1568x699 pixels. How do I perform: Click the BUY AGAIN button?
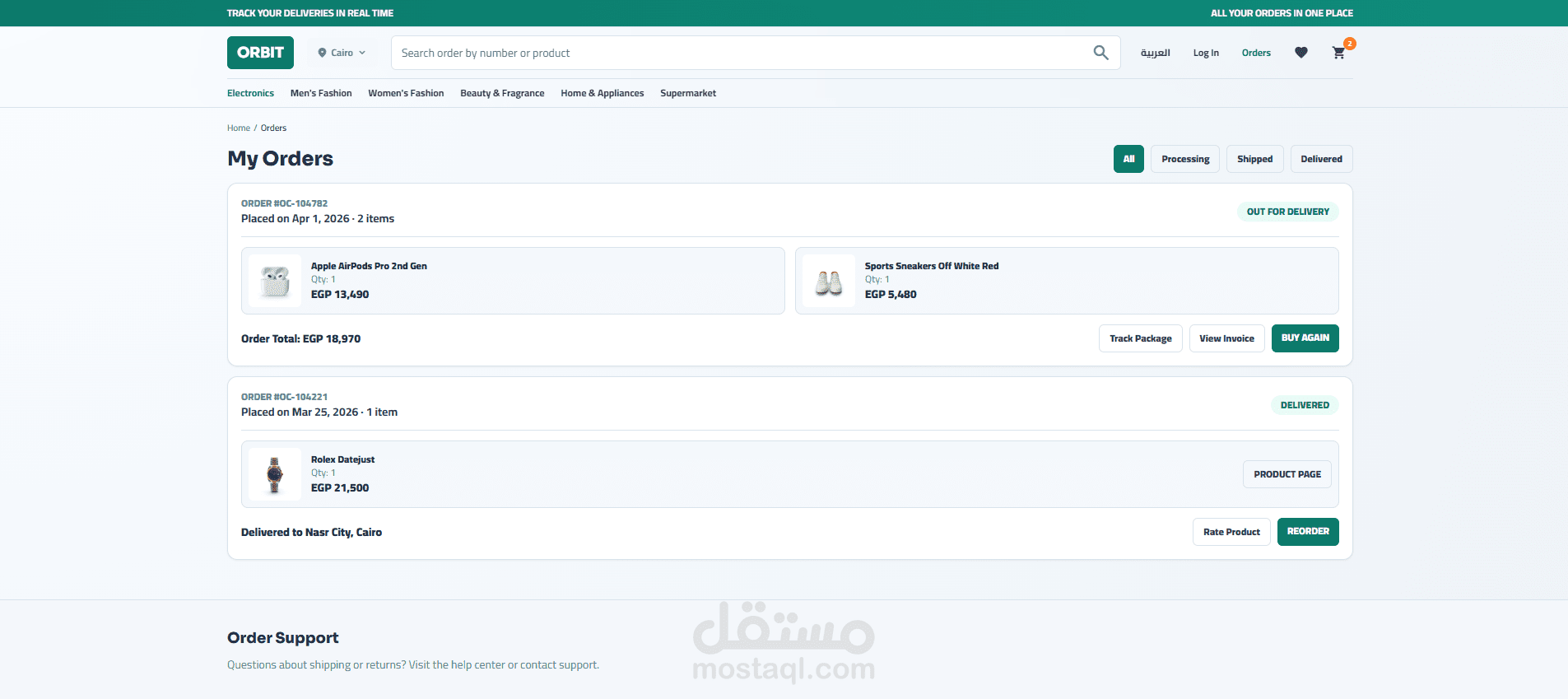pos(1305,338)
